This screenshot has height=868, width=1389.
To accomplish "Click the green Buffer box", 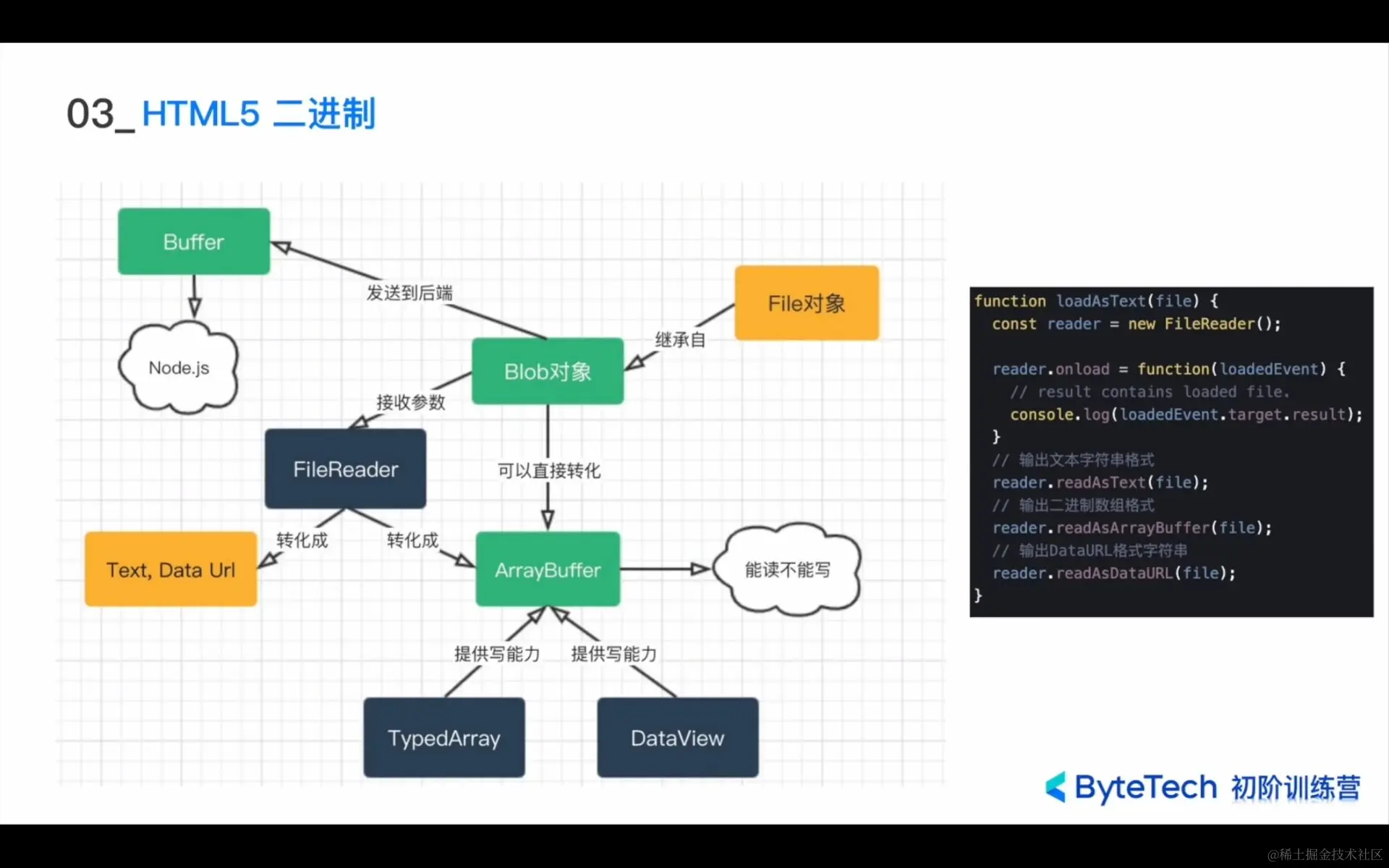I will [x=194, y=242].
